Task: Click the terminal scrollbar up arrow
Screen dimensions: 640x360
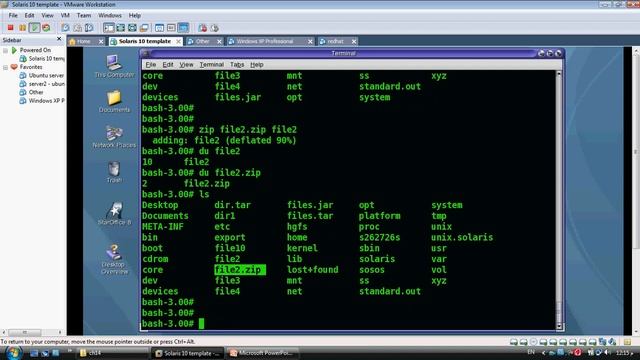Action: 559,74
